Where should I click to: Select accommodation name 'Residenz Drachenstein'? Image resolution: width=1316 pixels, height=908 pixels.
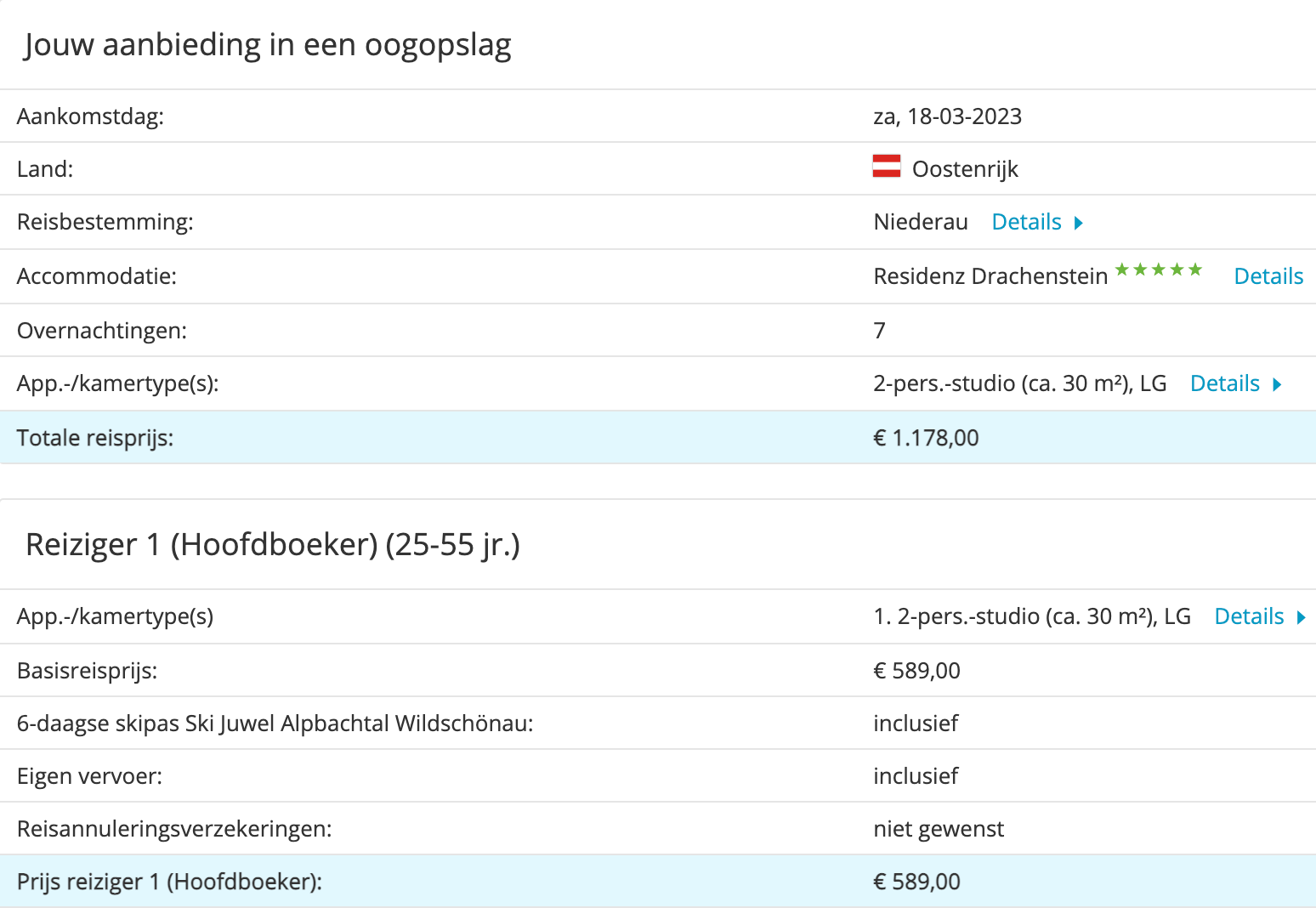(x=990, y=276)
